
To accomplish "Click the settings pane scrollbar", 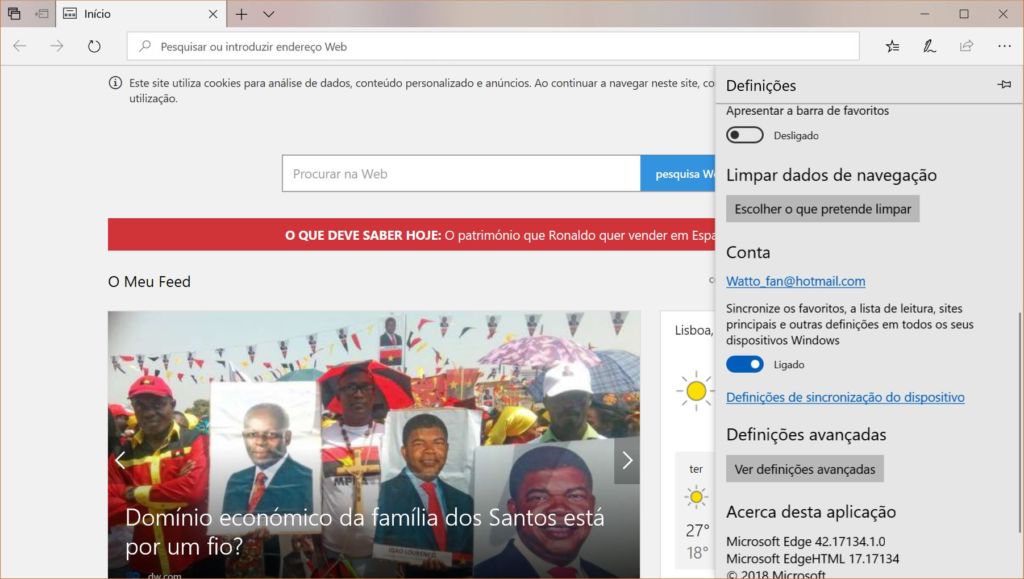I will click(1019, 421).
